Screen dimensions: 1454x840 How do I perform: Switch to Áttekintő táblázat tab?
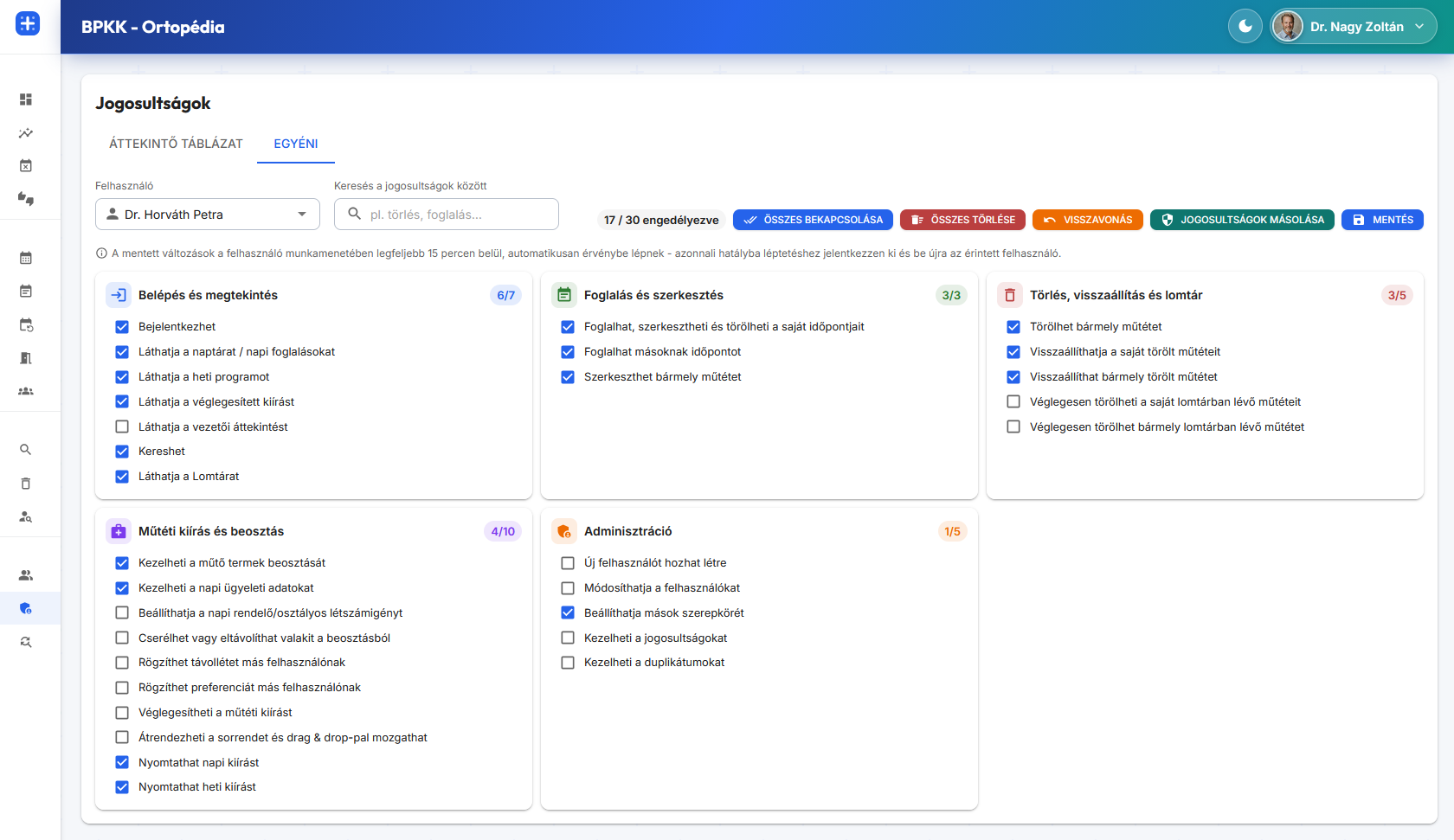[176, 144]
